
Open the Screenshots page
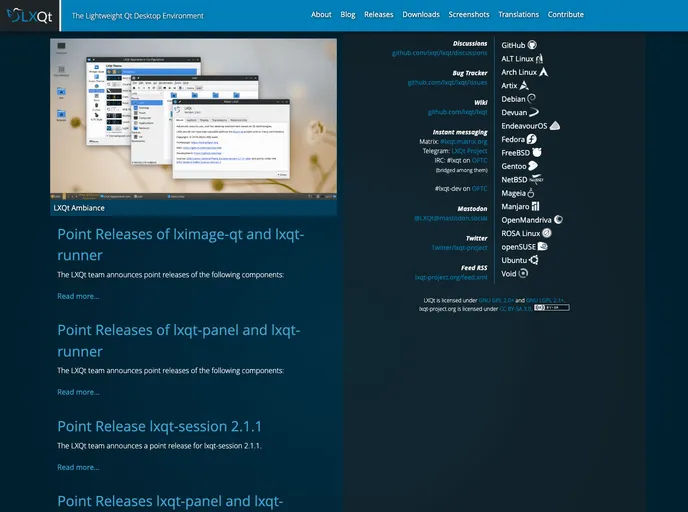coord(469,14)
